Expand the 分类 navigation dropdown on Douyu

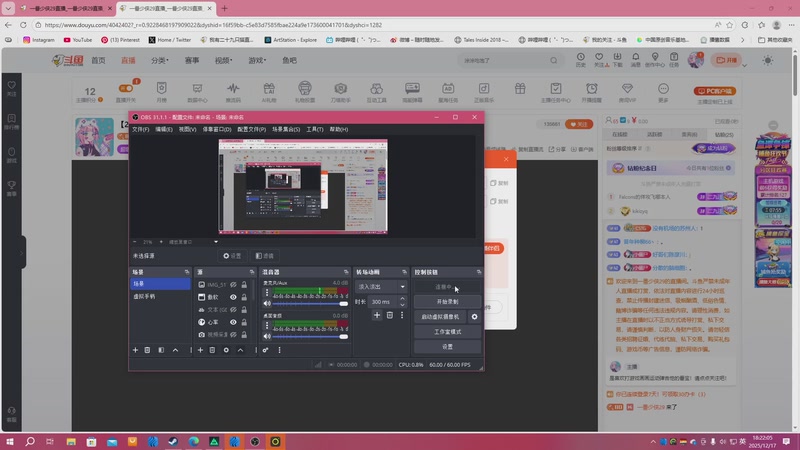point(159,61)
